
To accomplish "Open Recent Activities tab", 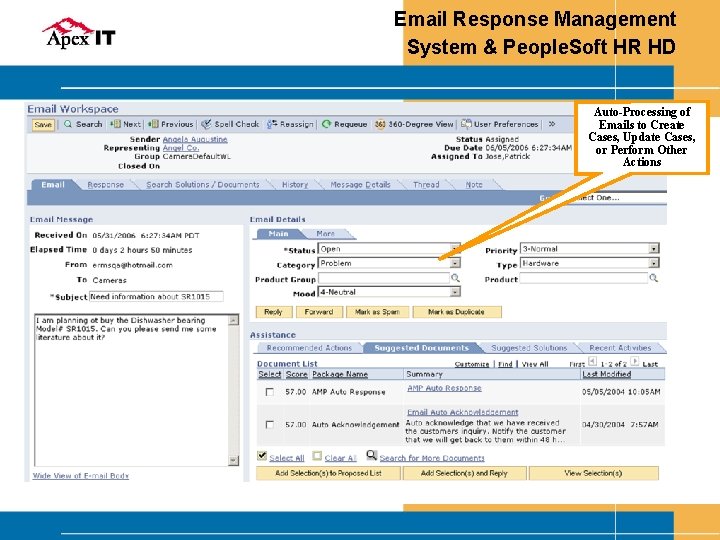I will (620, 348).
